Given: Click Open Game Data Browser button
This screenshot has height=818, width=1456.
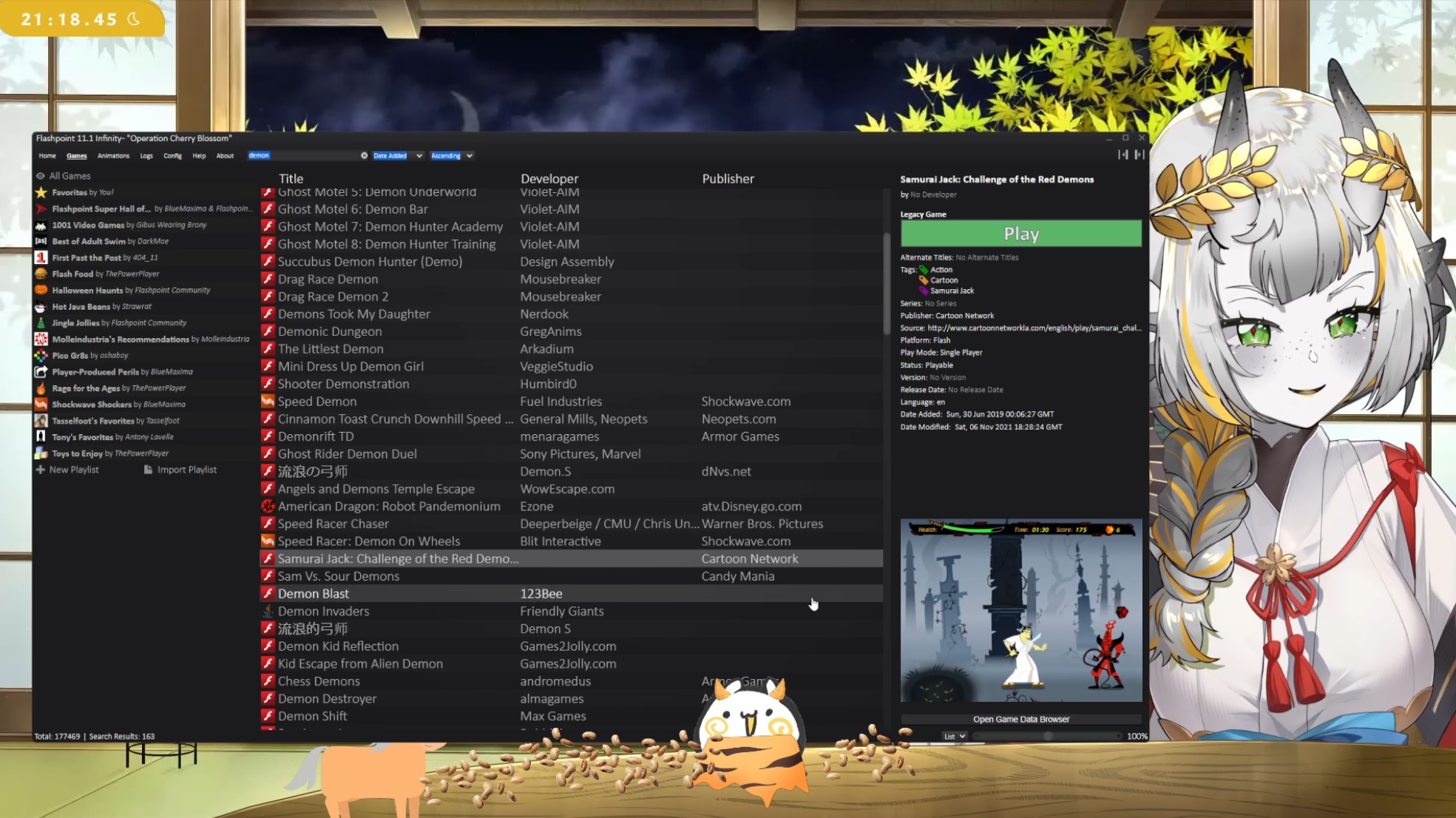Looking at the screenshot, I should tap(1020, 719).
